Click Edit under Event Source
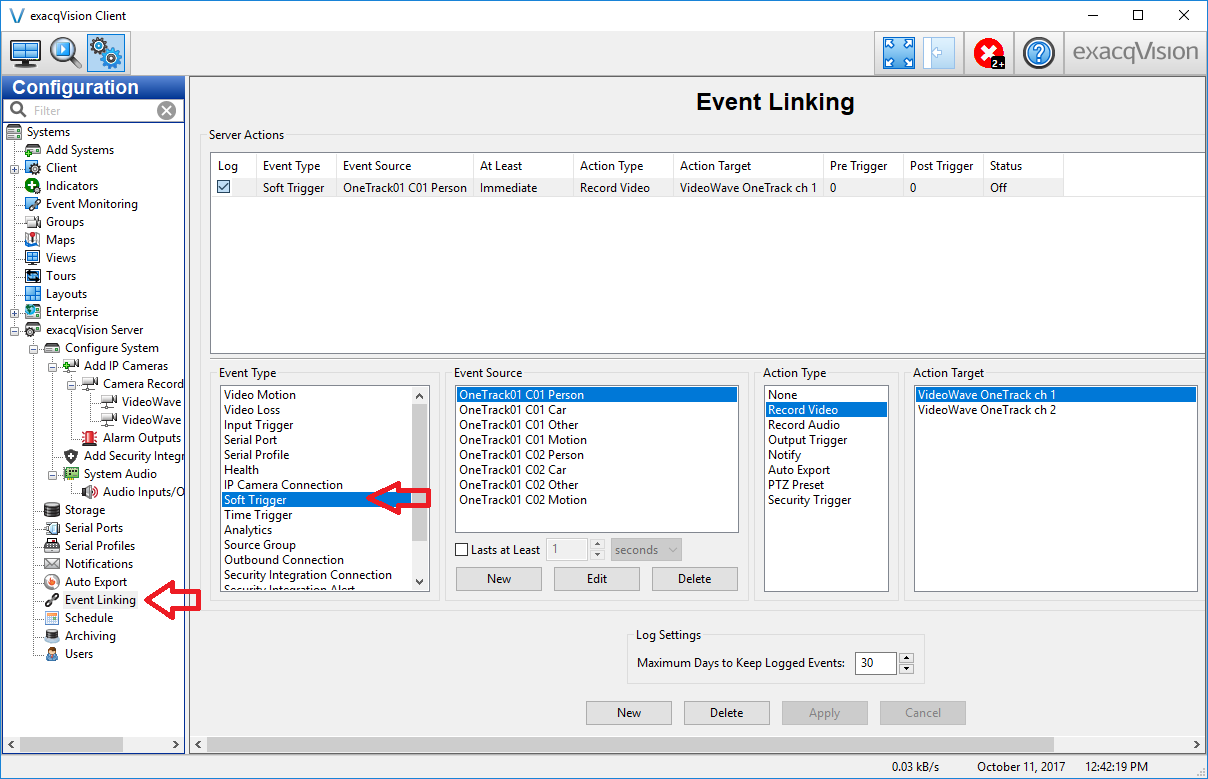The height and width of the screenshot is (779, 1208). 597,579
